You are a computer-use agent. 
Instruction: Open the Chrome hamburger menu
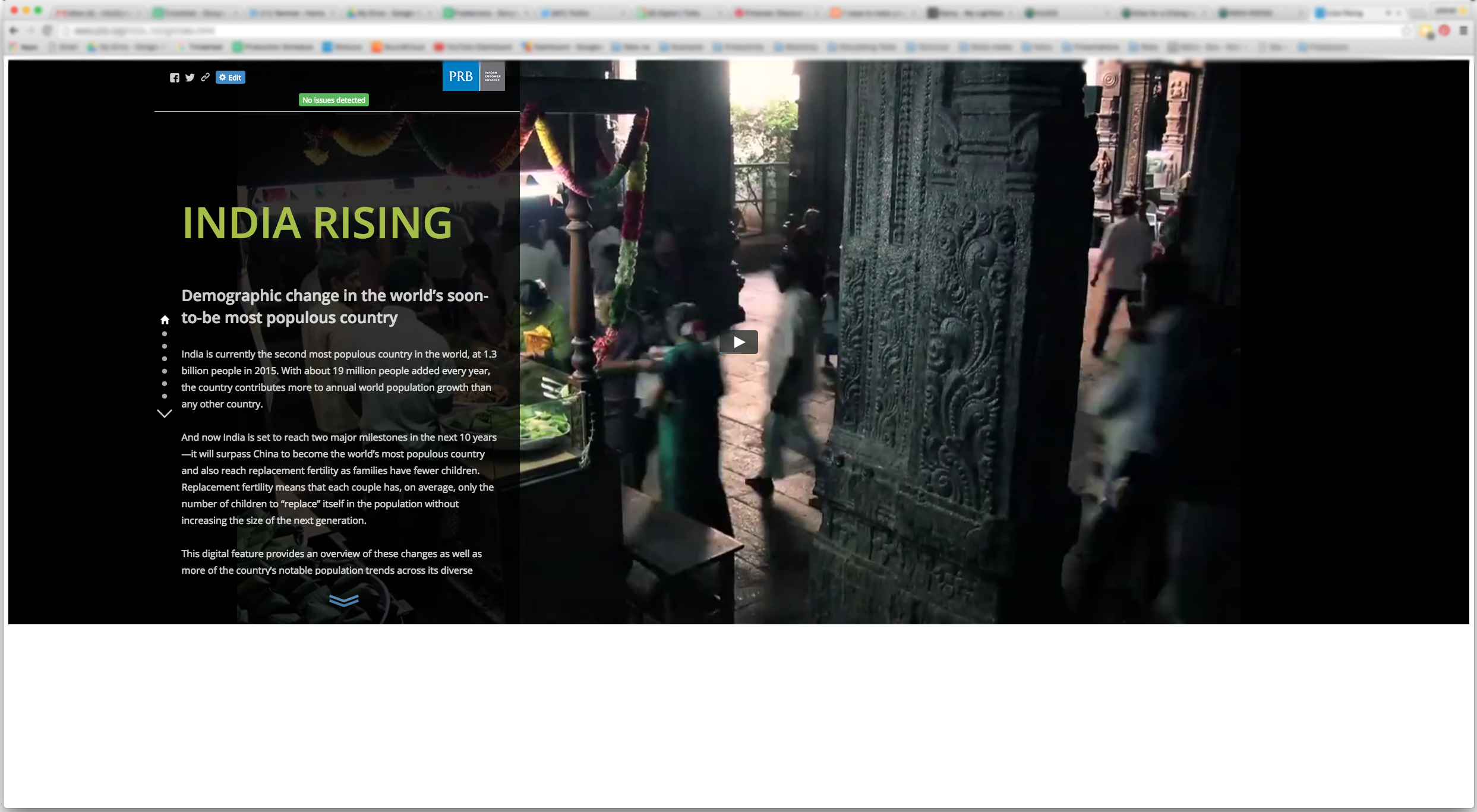[1463, 30]
